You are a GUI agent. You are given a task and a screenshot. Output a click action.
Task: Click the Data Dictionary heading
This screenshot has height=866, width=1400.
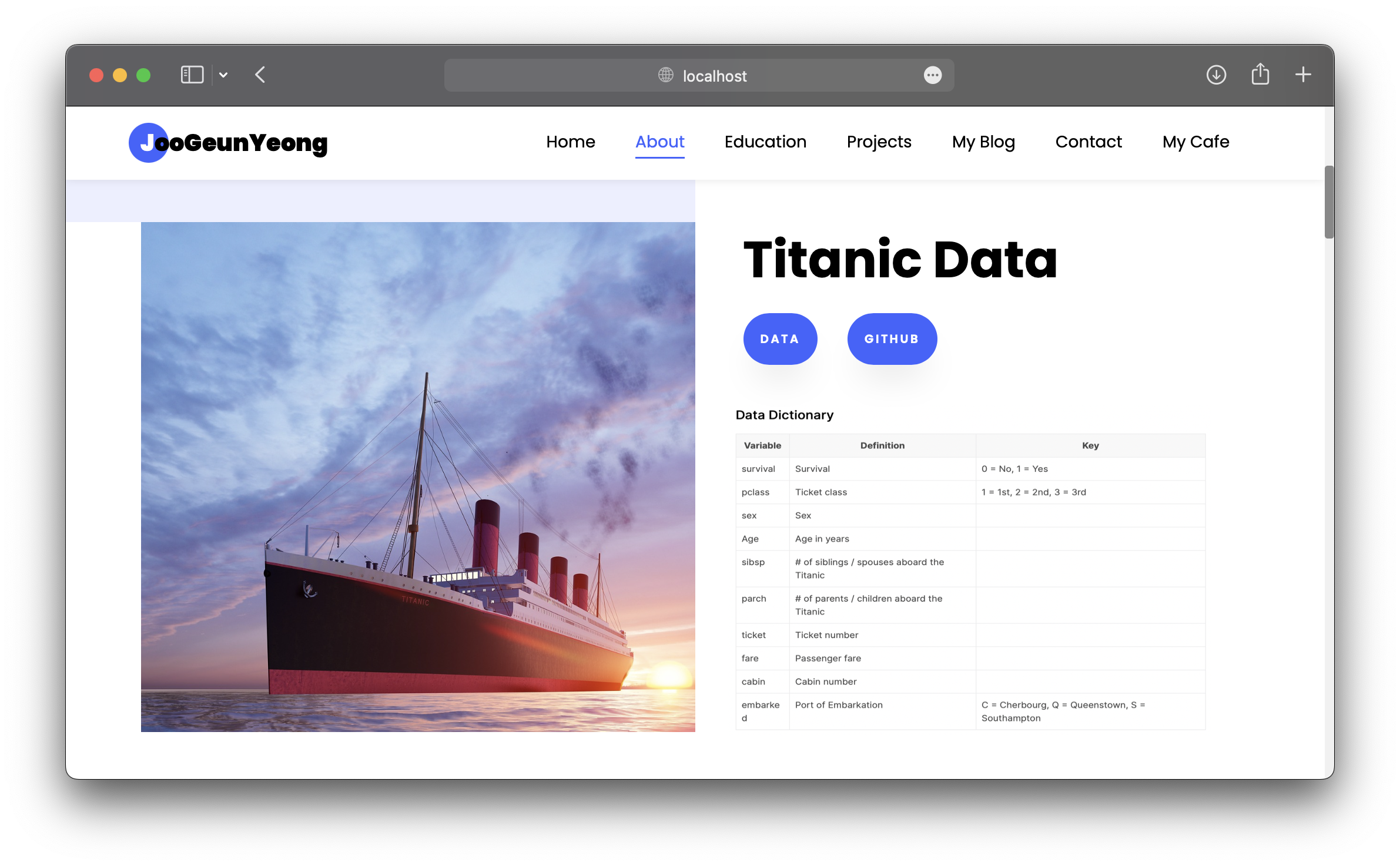point(784,415)
